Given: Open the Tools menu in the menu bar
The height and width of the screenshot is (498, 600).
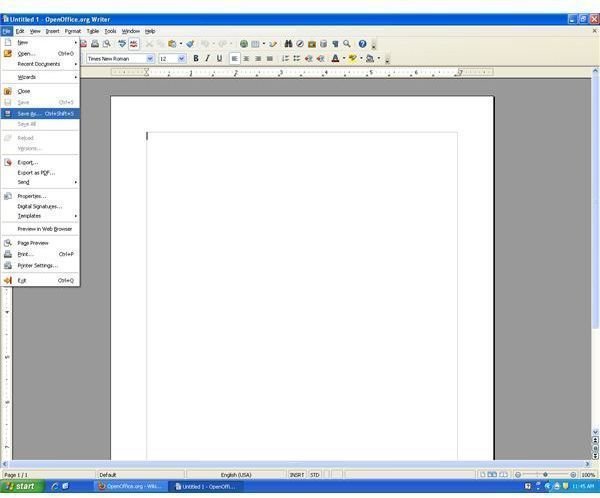Looking at the screenshot, I should [x=110, y=31].
